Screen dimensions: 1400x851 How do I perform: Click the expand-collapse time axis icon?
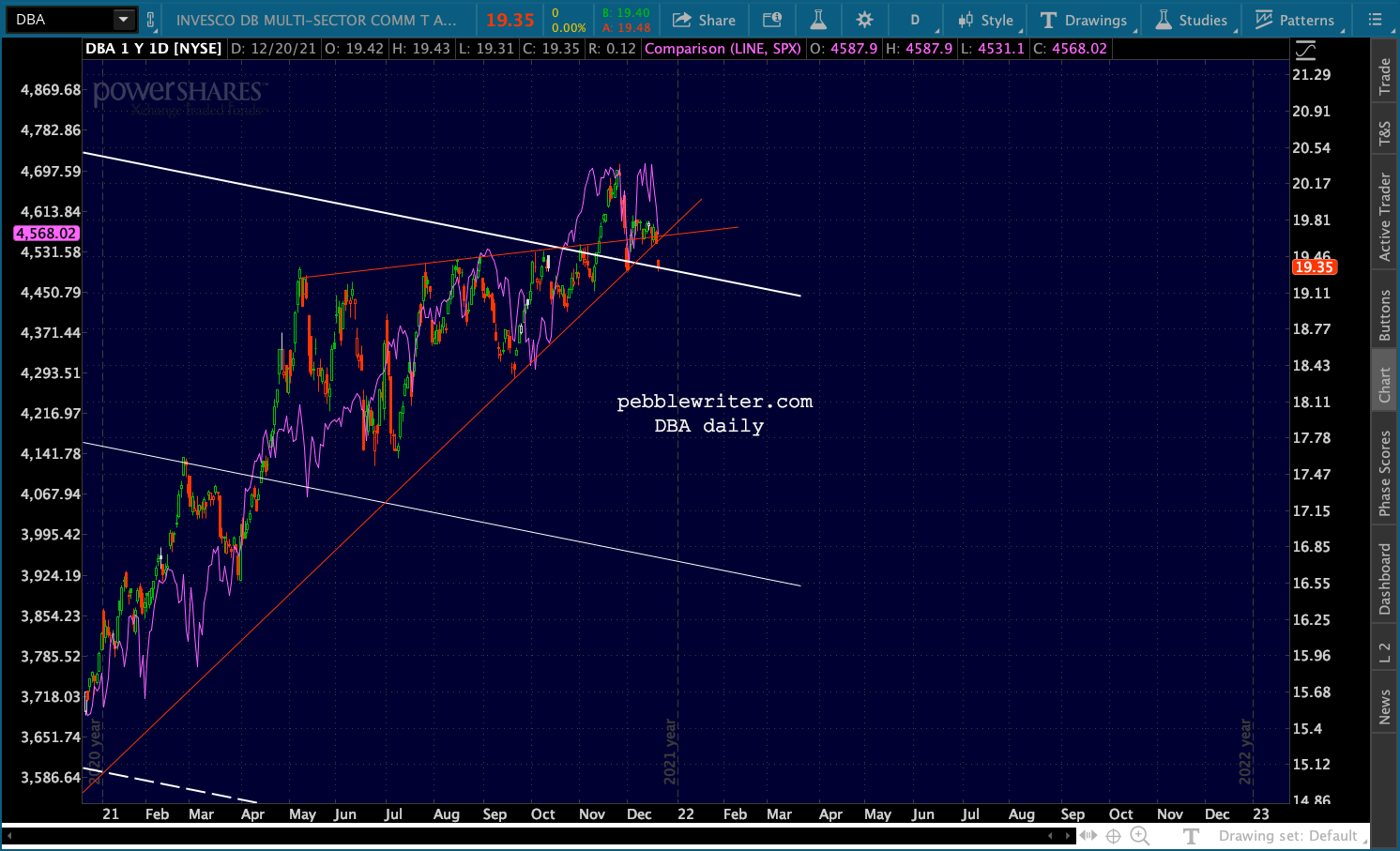tap(1088, 835)
